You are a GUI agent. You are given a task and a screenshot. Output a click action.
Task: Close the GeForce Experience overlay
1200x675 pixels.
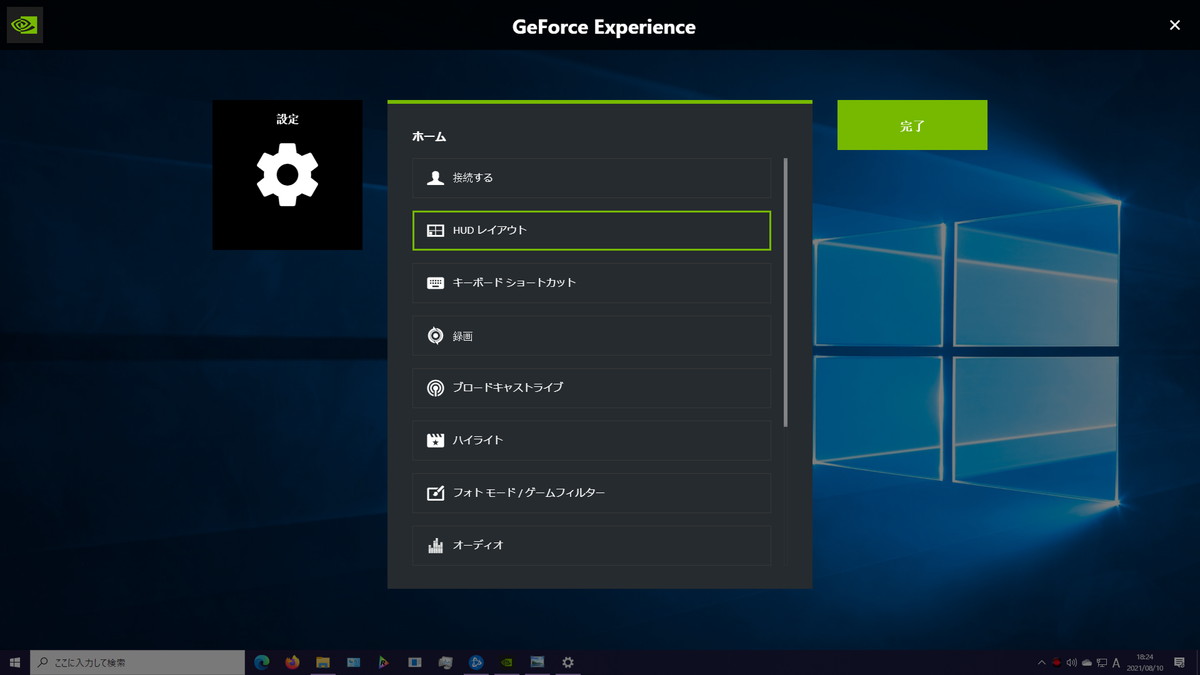pos(1175,25)
